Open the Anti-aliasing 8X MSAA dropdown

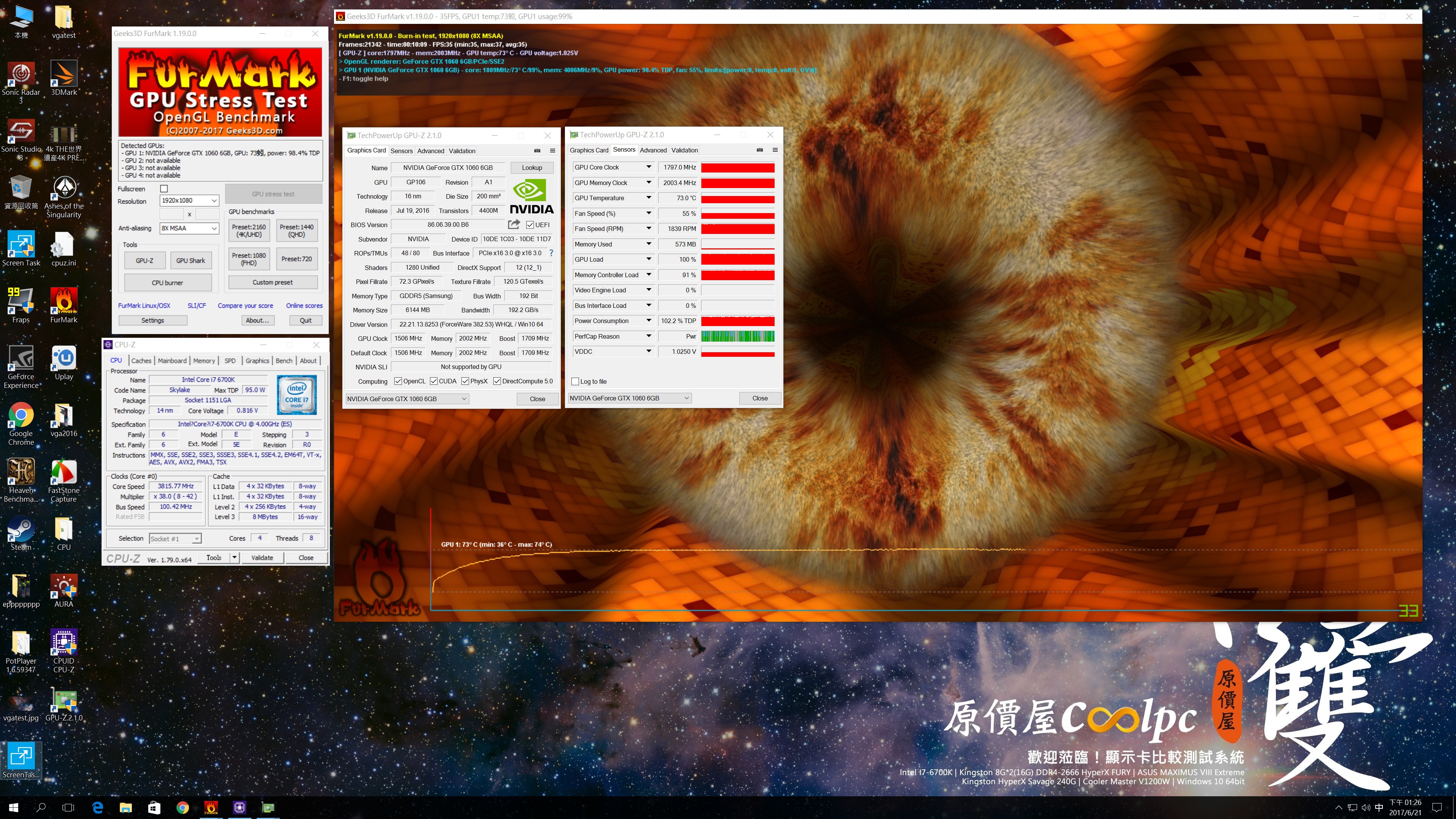coord(189,228)
